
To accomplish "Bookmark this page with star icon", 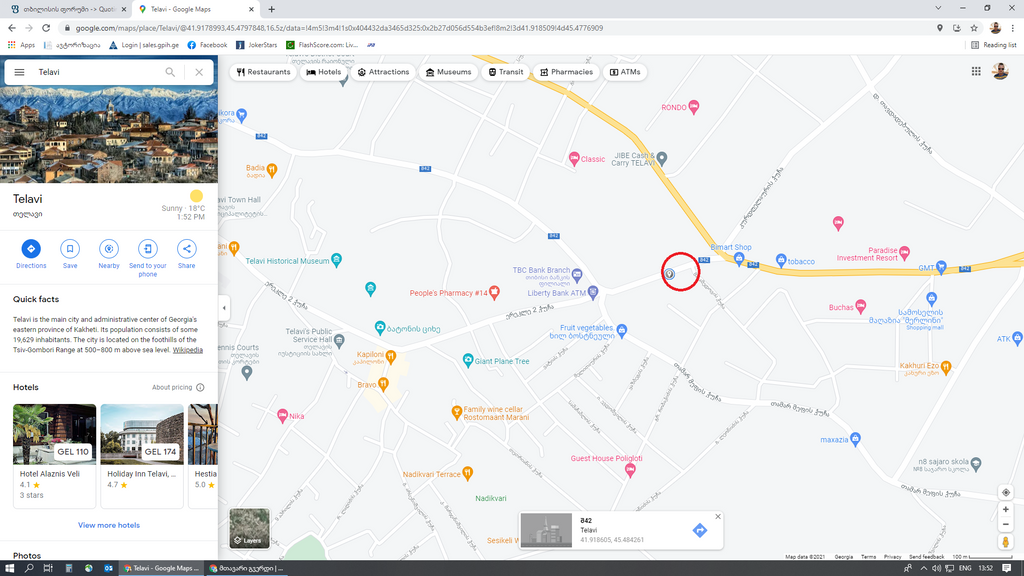I will click(974, 28).
